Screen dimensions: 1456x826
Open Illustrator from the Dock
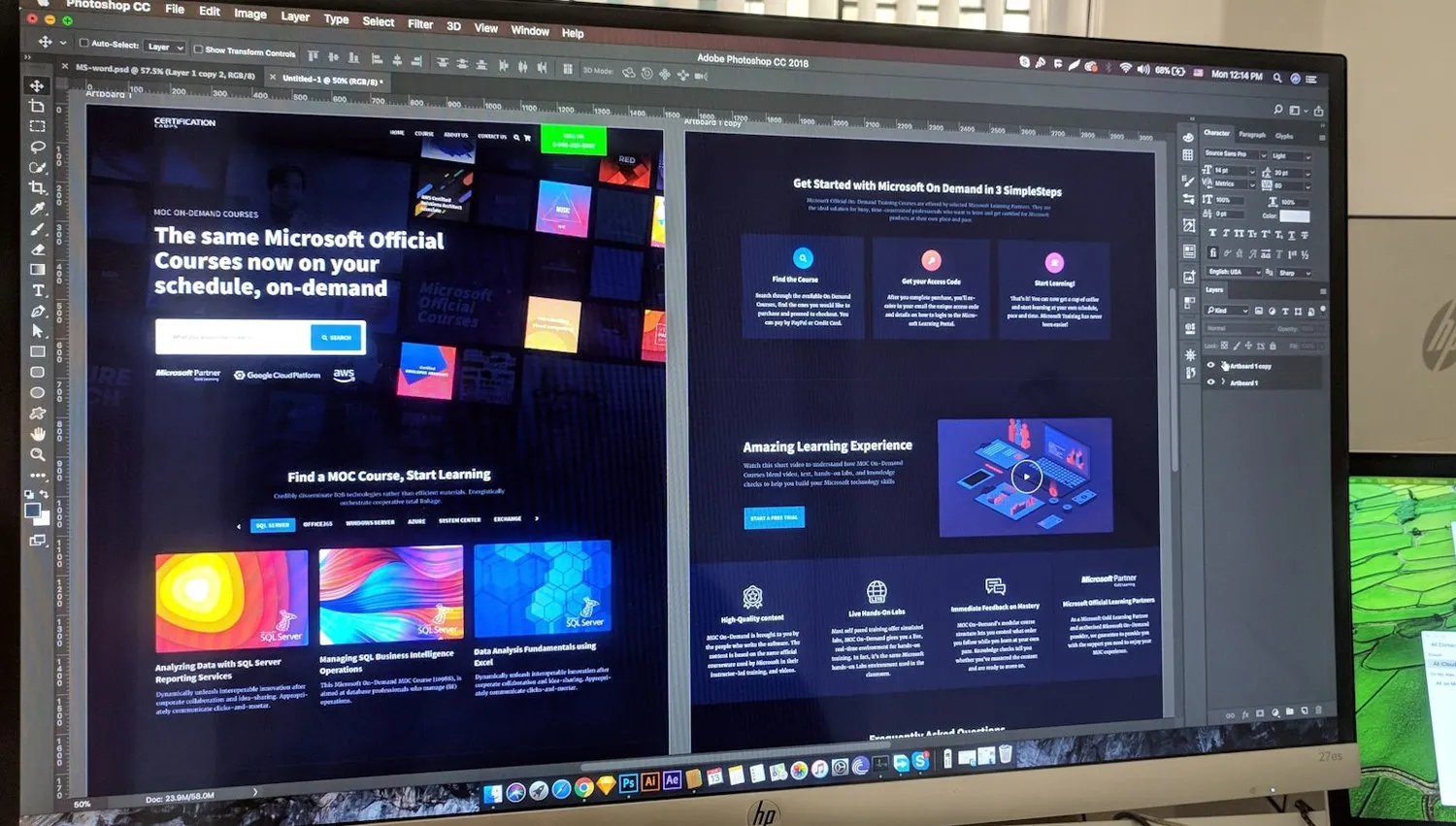[x=650, y=781]
